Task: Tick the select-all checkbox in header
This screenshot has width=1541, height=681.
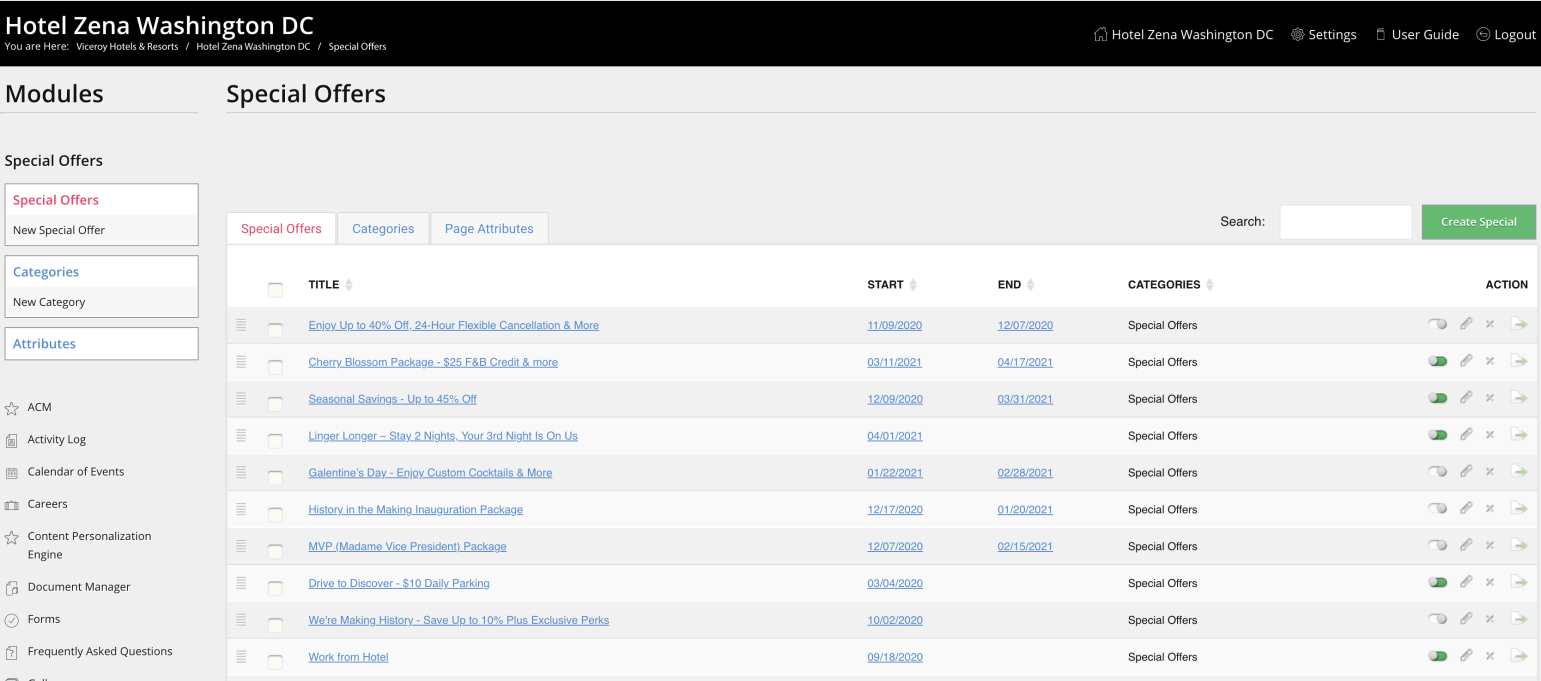Action: (275, 290)
